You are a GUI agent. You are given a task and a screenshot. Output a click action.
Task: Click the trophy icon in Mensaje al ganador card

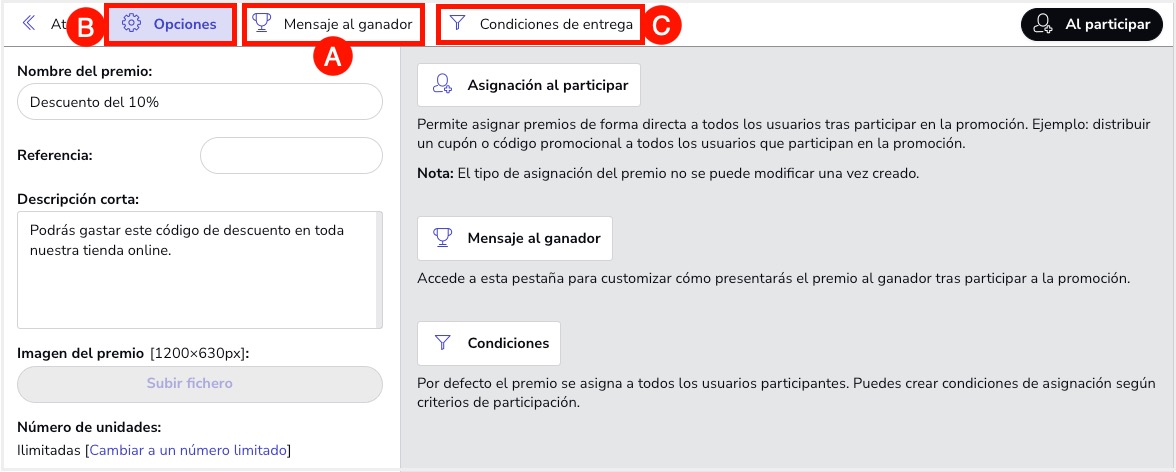coord(442,238)
